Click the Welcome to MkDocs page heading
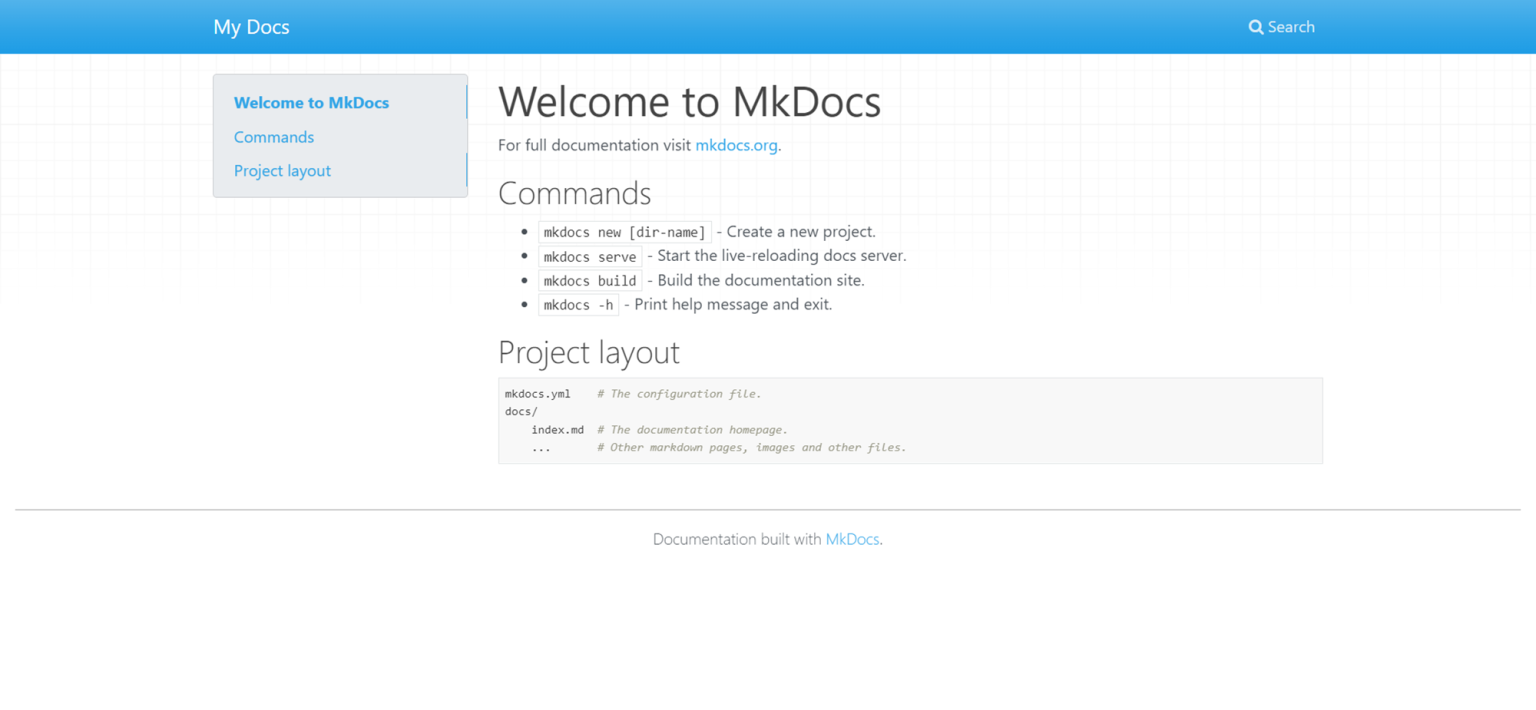The height and width of the screenshot is (710, 1536). click(689, 101)
